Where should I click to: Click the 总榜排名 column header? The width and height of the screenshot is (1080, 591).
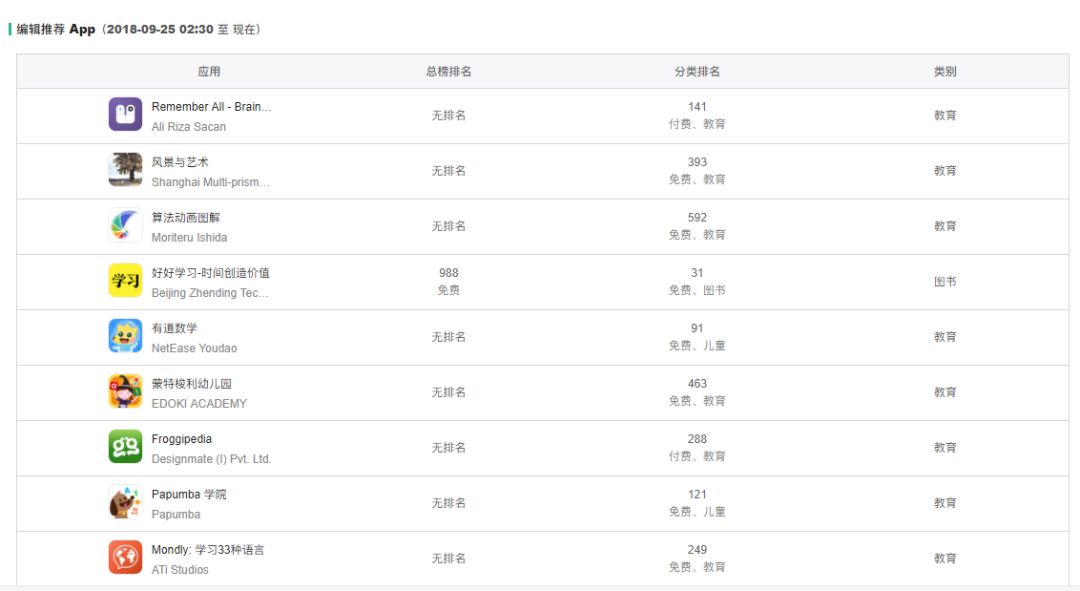448,71
